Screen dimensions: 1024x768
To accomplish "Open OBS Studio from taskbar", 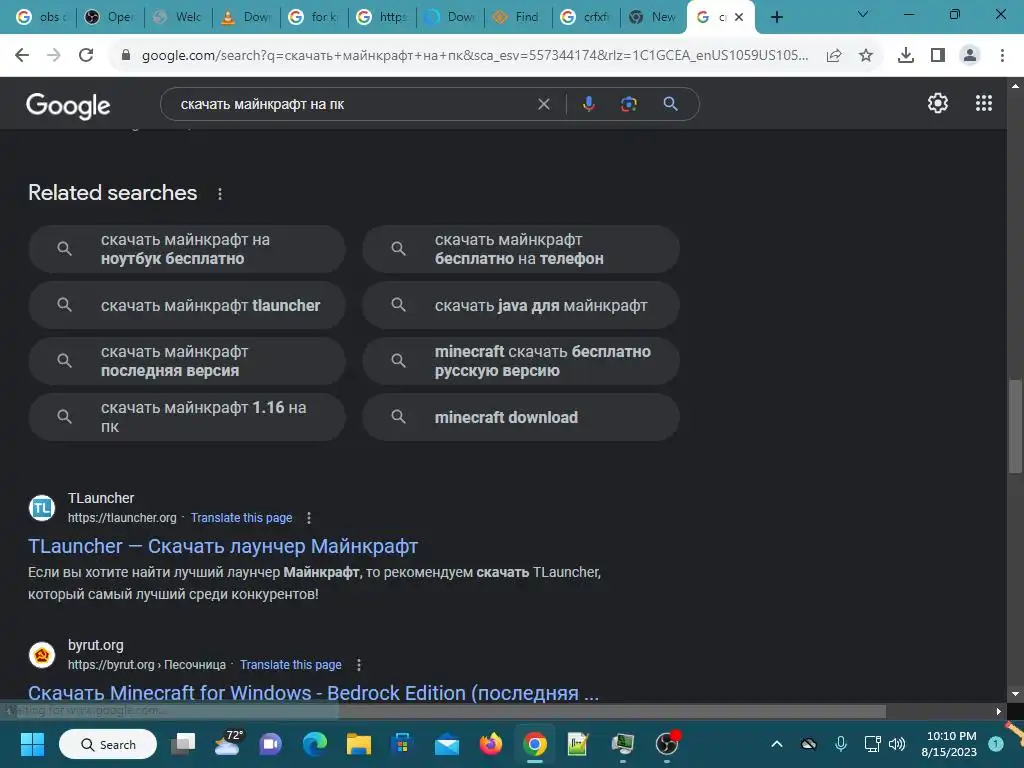I will pos(667,744).
